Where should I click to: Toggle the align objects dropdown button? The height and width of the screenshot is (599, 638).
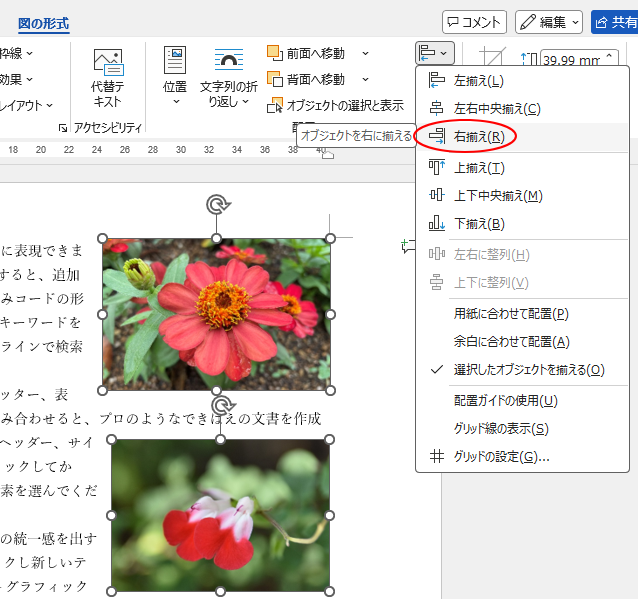click(435, 53)
